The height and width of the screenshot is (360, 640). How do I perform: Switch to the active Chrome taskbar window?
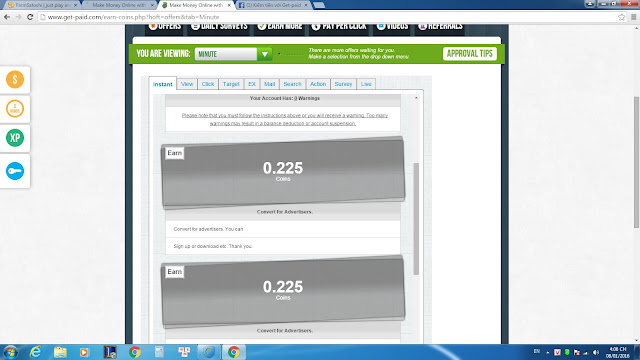tap(234, 352)
